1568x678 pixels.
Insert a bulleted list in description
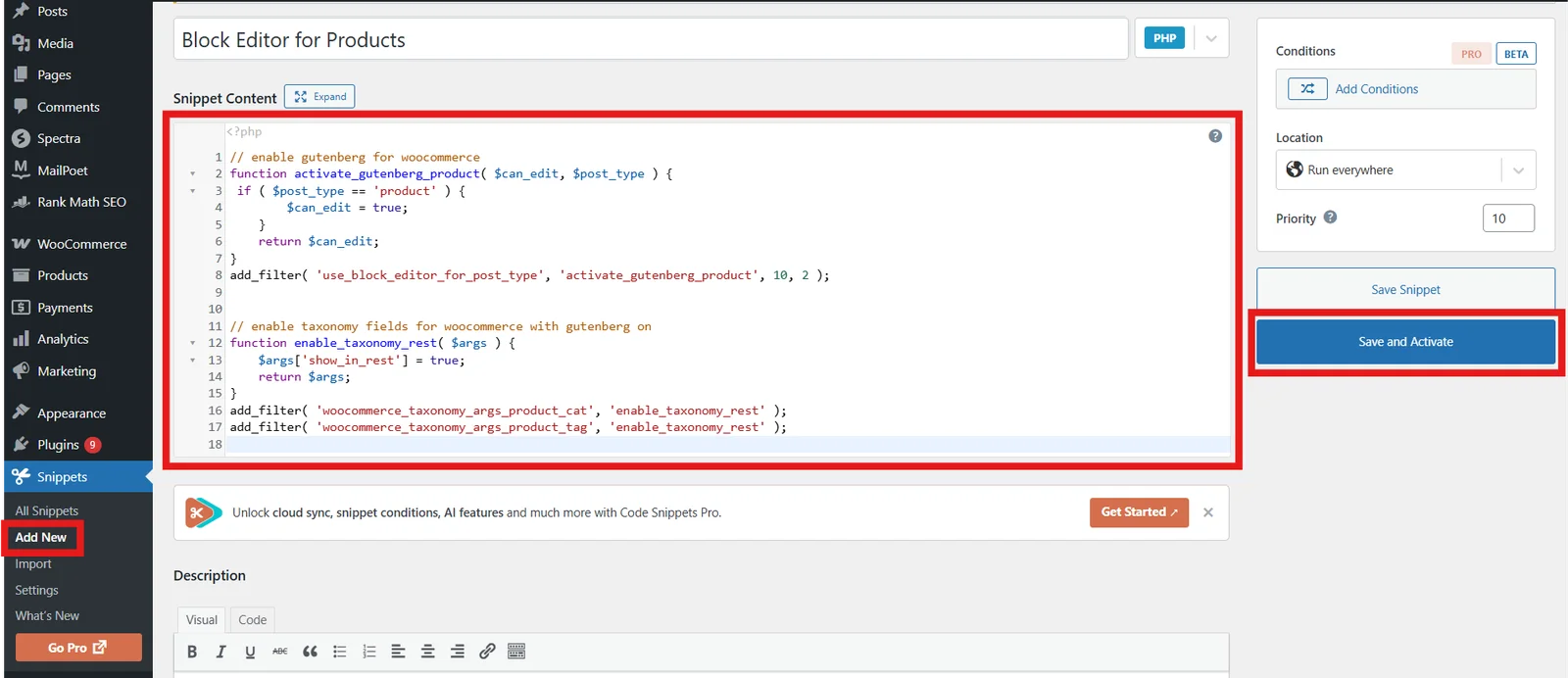(340, 652)
